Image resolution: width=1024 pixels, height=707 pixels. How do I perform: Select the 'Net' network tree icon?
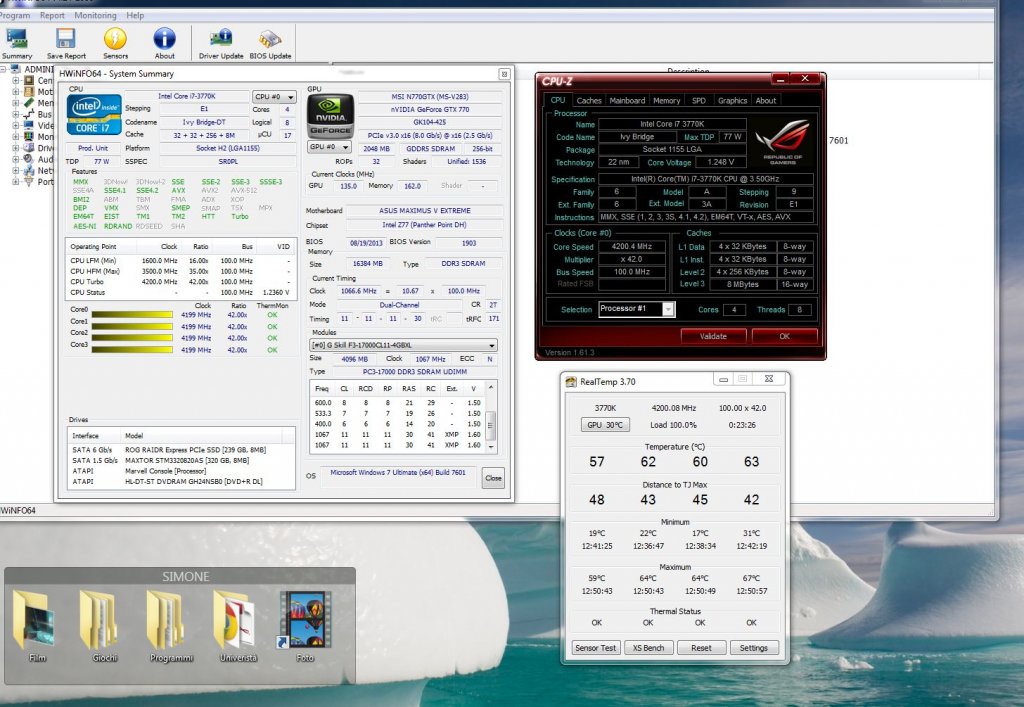(x=29, y=170)
